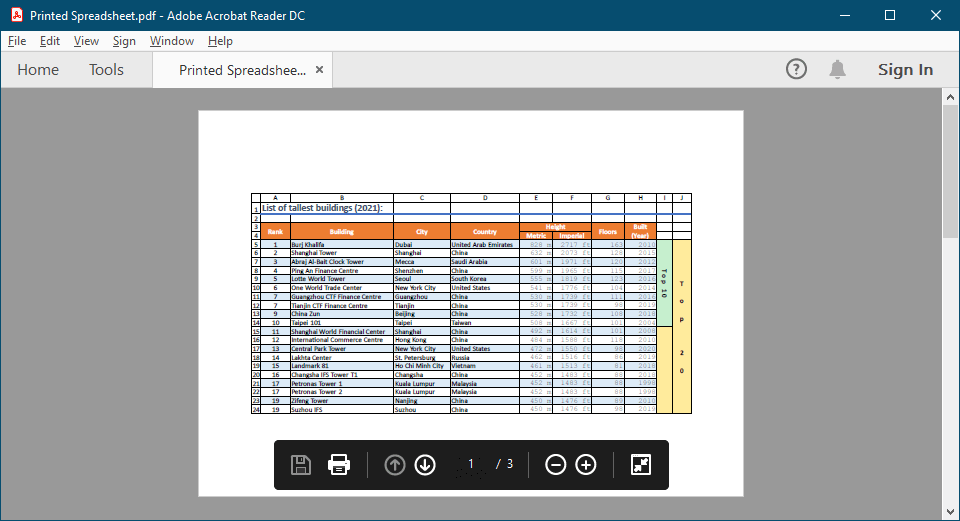
Task: Open the Window menu
Action: (172, 41)
